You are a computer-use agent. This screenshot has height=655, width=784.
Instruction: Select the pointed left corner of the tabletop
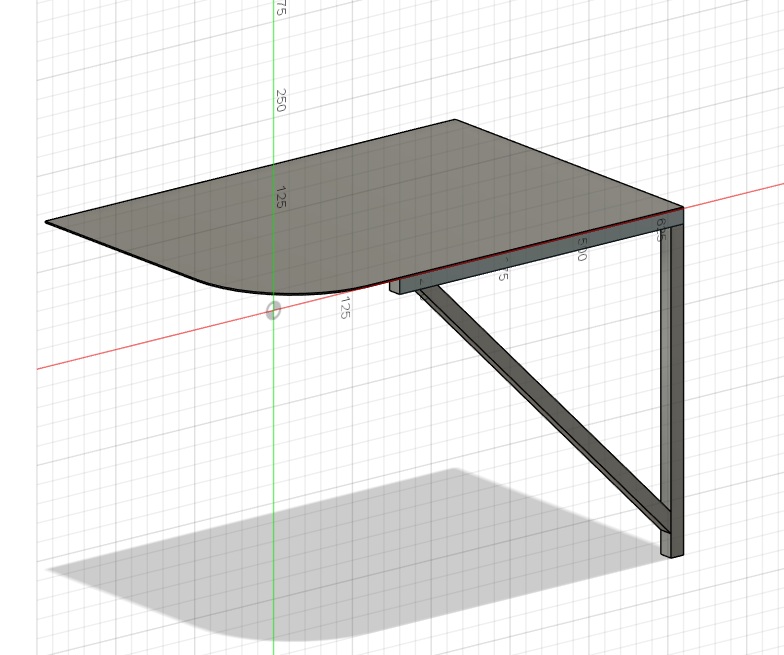pyautogui.click(x=48, y=222)
